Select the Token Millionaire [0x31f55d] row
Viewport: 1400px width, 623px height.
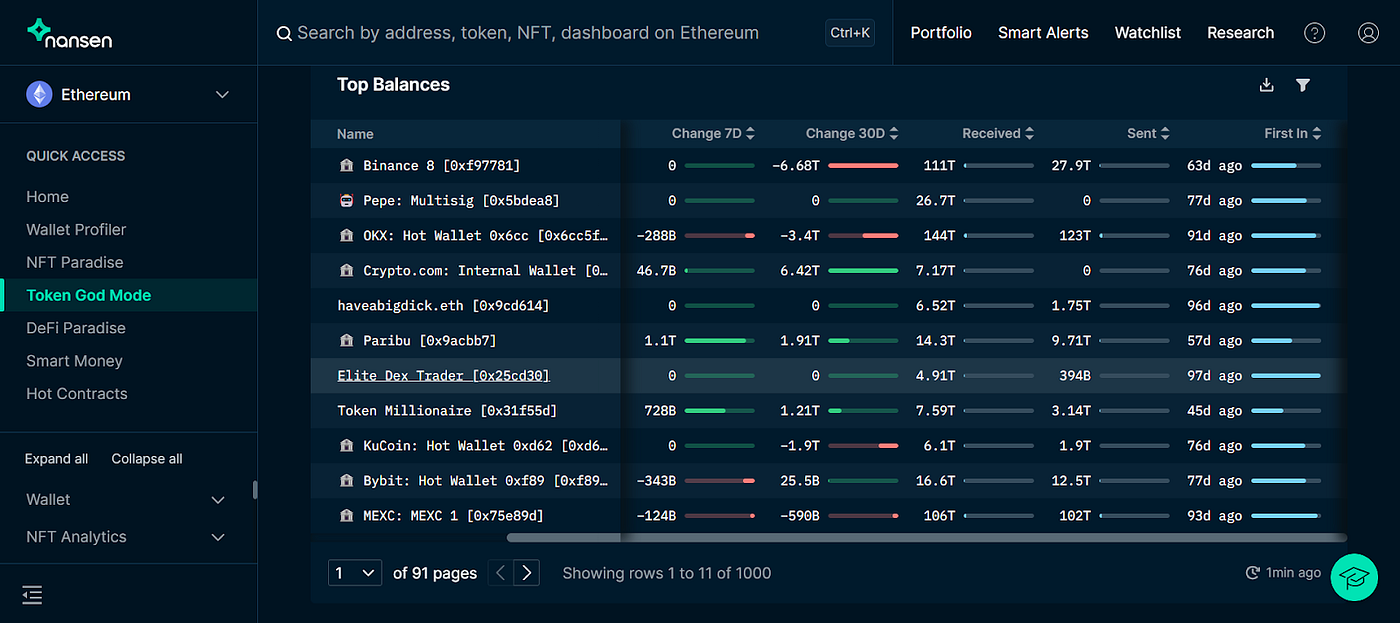[x=447, y=410]
